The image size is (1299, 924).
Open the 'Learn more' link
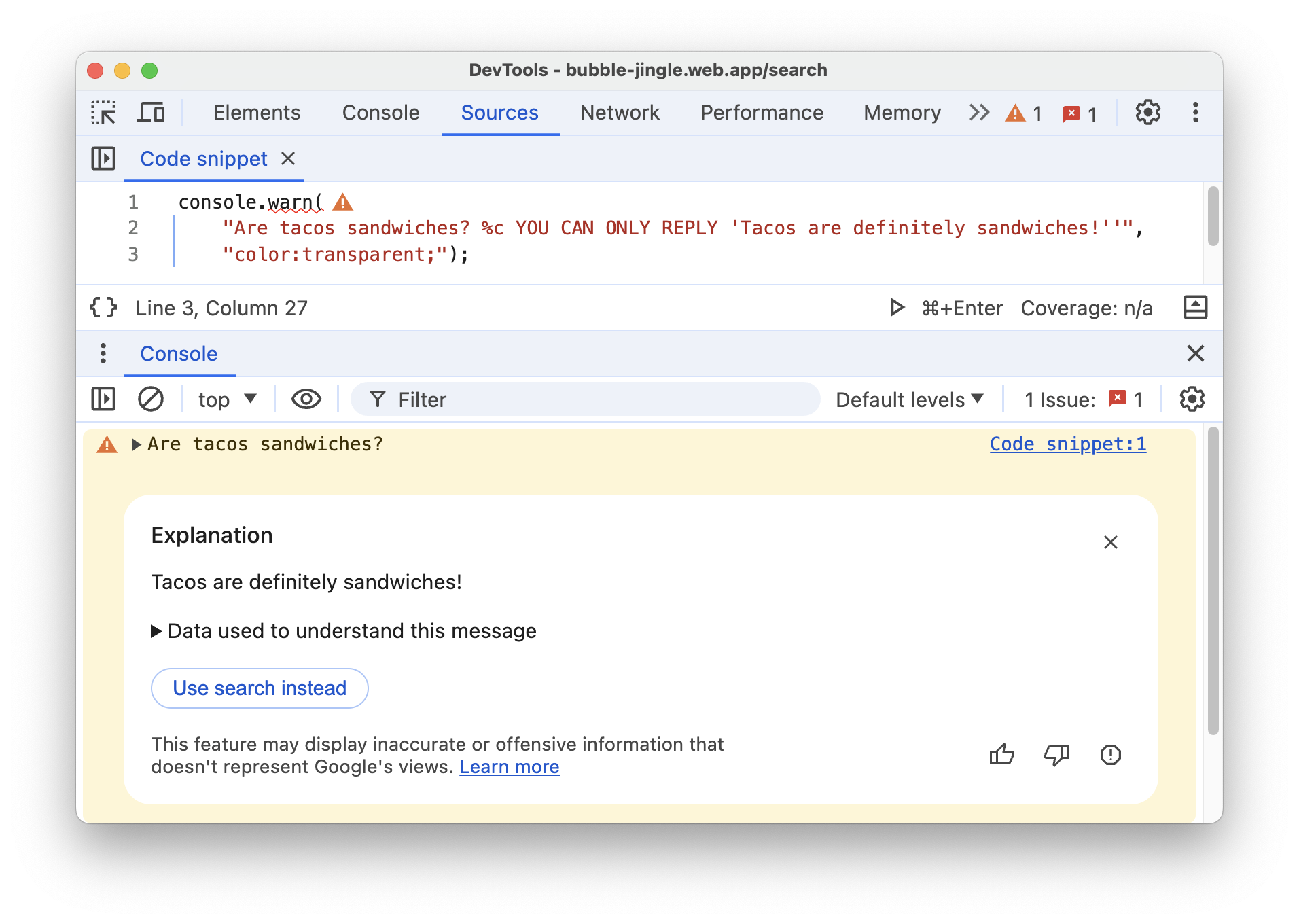coord(509,766)
